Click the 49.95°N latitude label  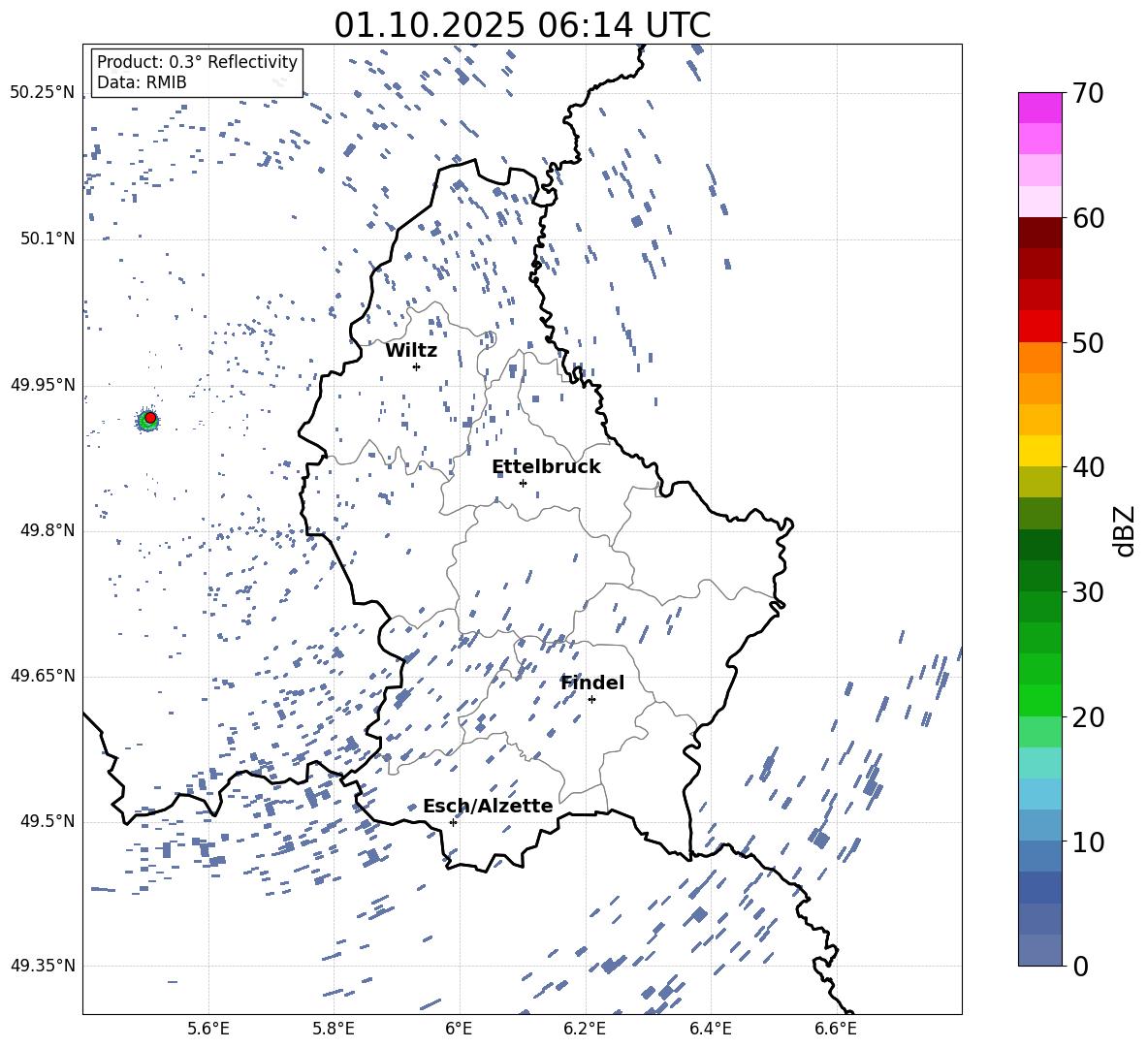point(43,385)
